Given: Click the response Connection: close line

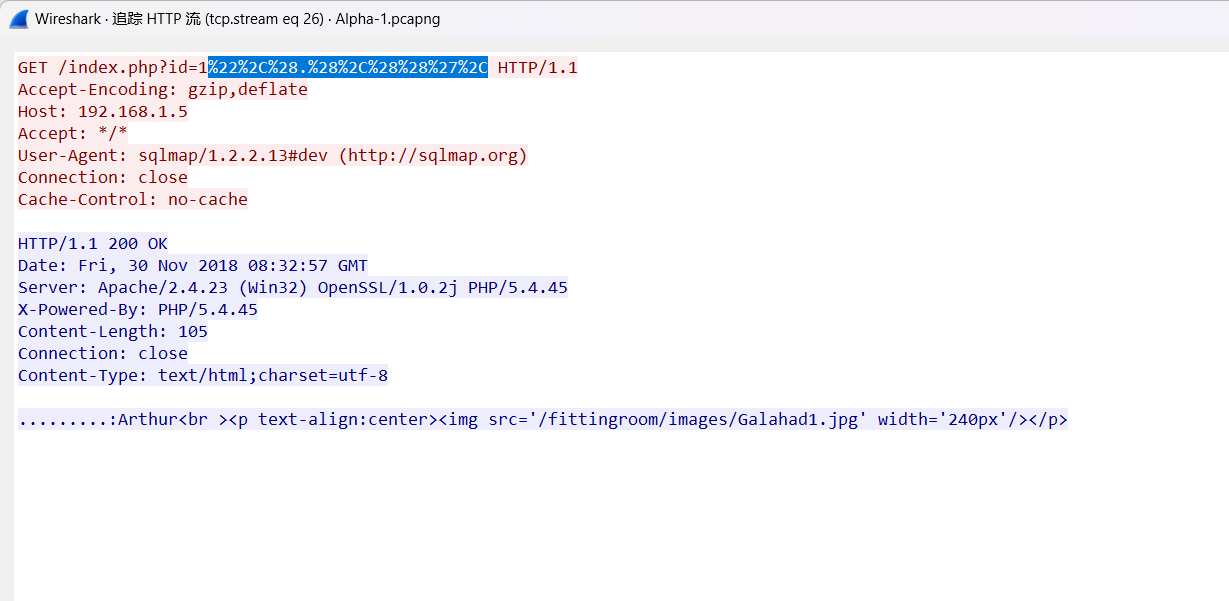Looking at the screenshot, I should (x=103, y=354).
